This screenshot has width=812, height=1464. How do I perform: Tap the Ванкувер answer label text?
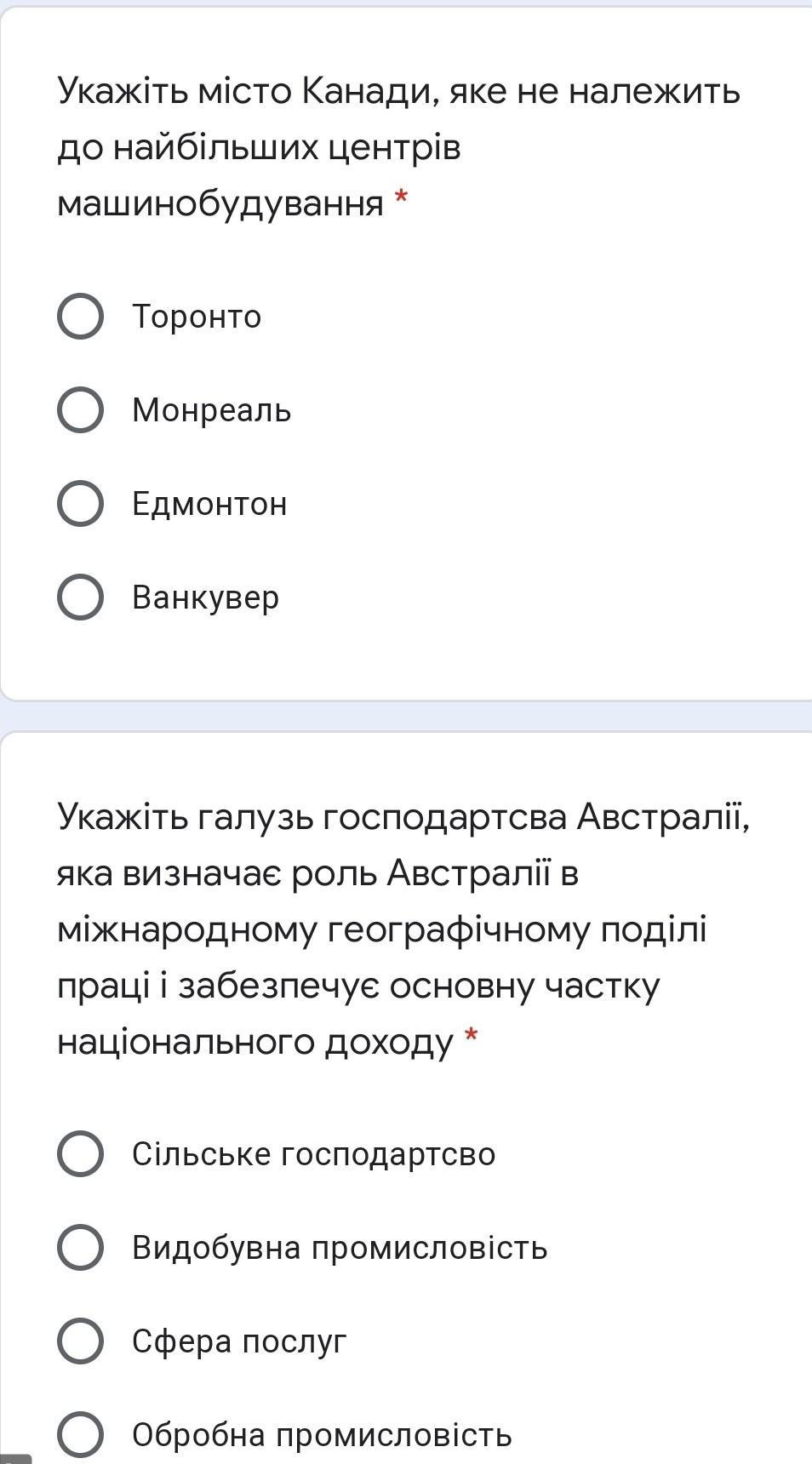[205, 598]
